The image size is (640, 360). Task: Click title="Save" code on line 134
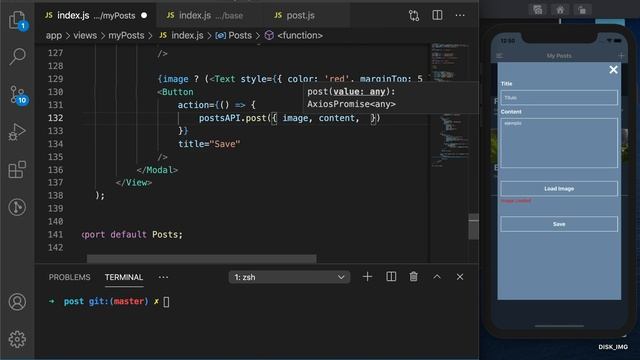(209, 144)
